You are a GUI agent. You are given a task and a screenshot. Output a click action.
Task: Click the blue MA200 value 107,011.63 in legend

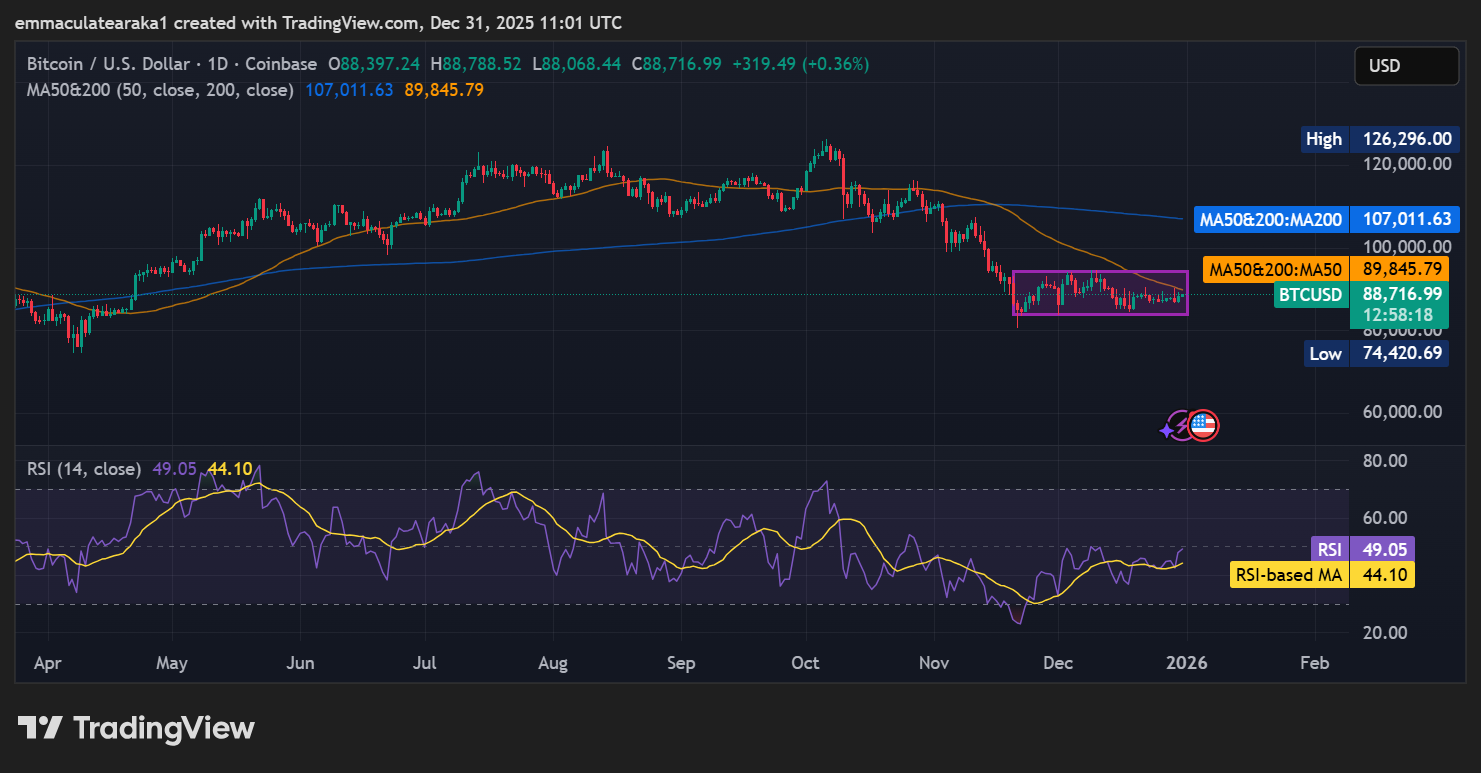(349, 90)
